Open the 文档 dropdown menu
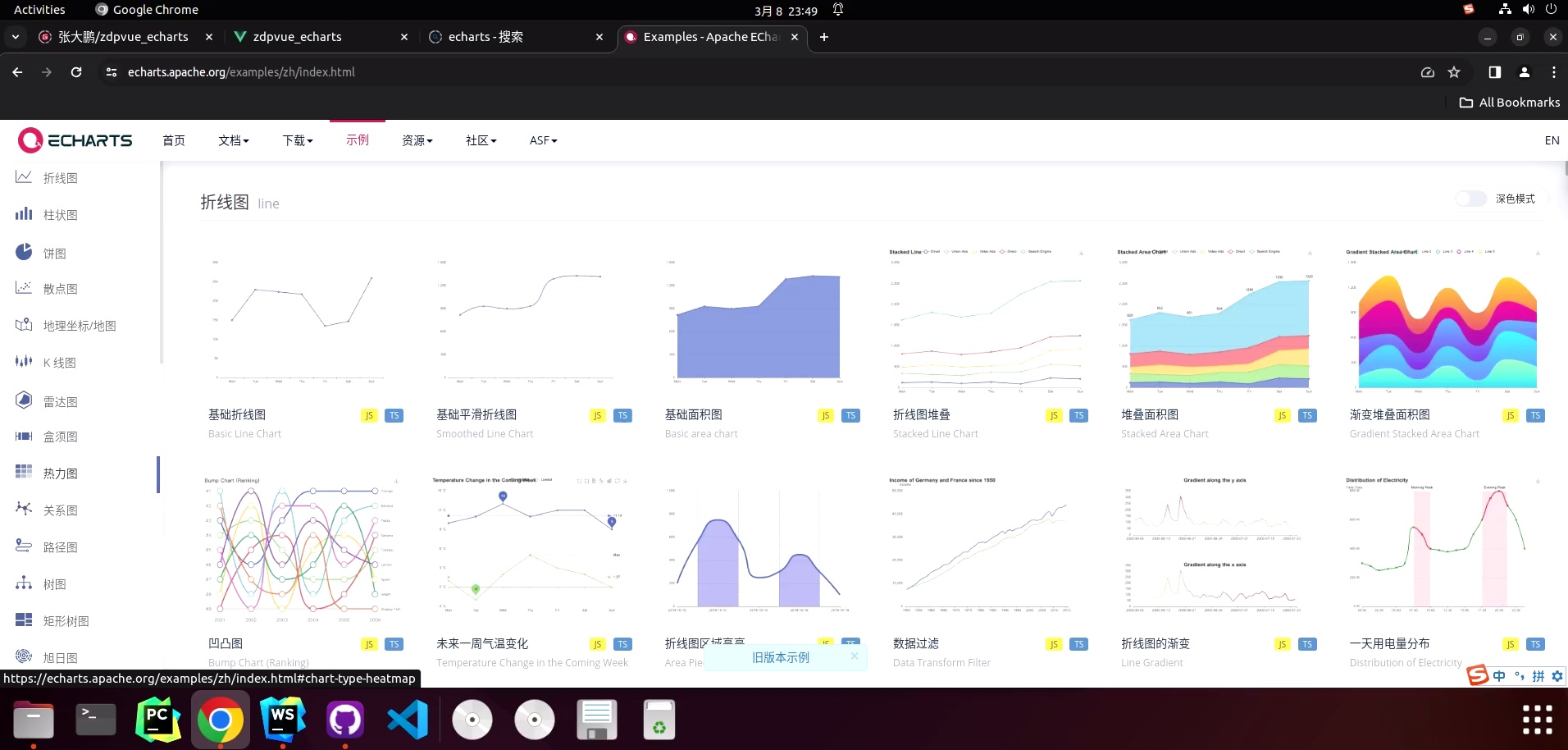The image size is (1568, 750). click(233, 140)
